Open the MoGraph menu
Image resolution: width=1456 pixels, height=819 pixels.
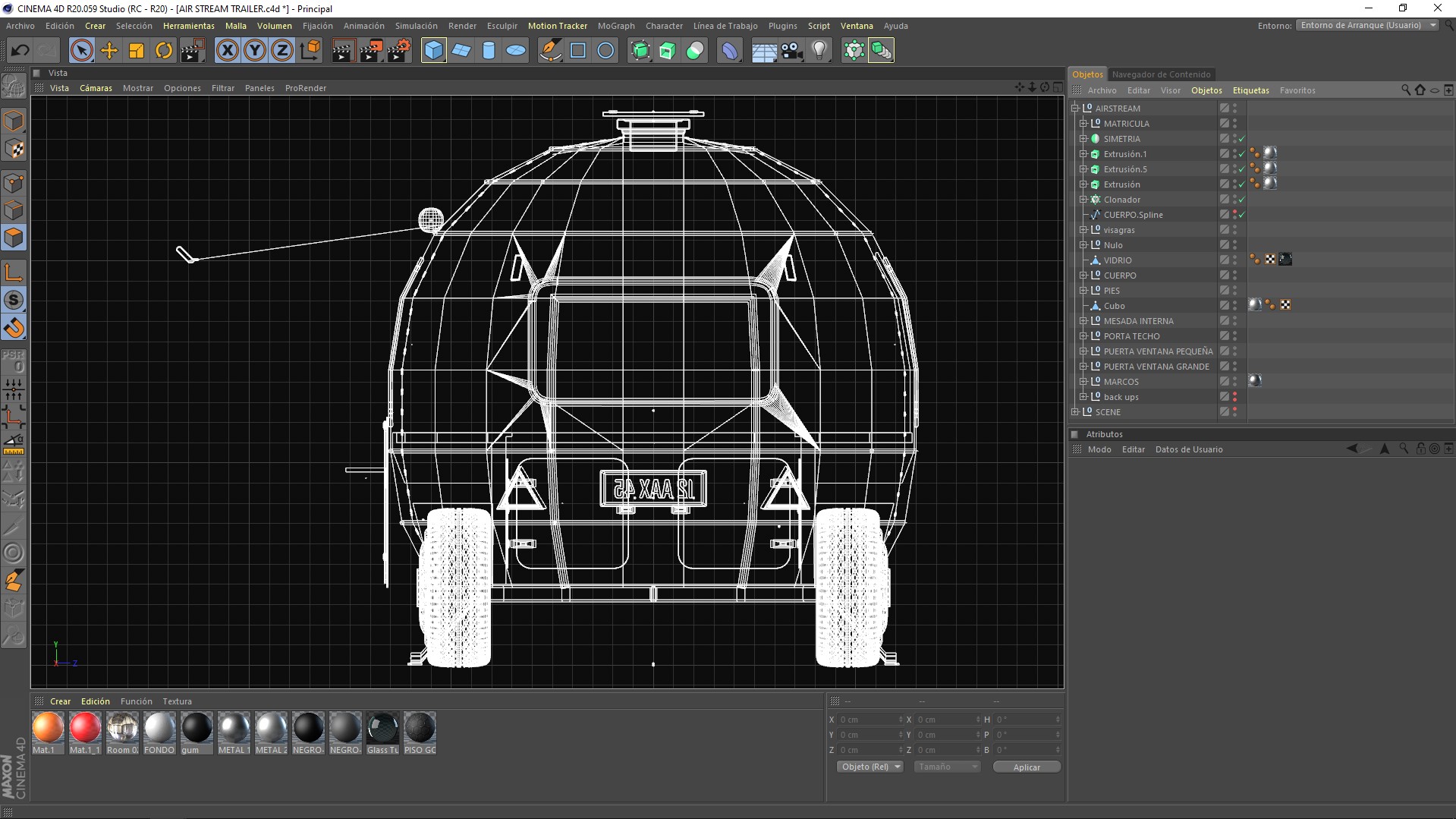click(615, 26)
